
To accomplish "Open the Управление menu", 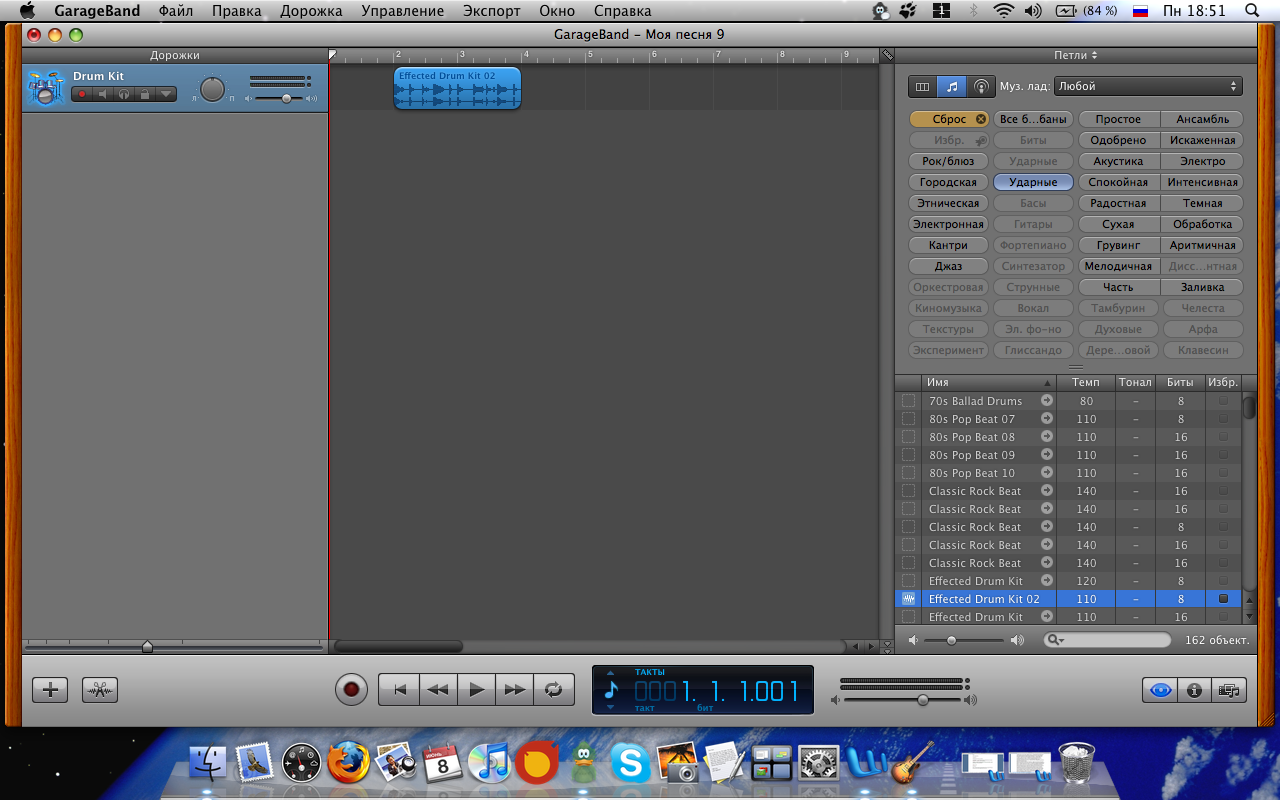I will click(x=402, y=11).
